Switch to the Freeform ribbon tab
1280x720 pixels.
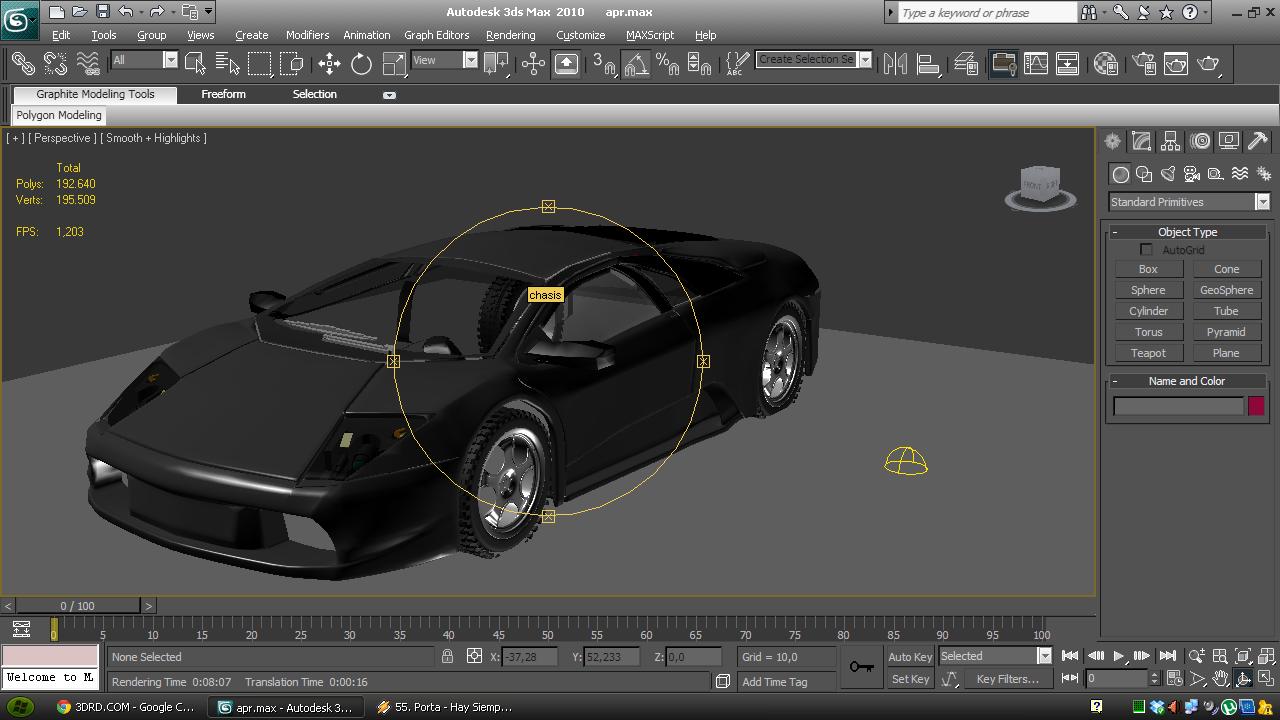click(x=223, y=94)
